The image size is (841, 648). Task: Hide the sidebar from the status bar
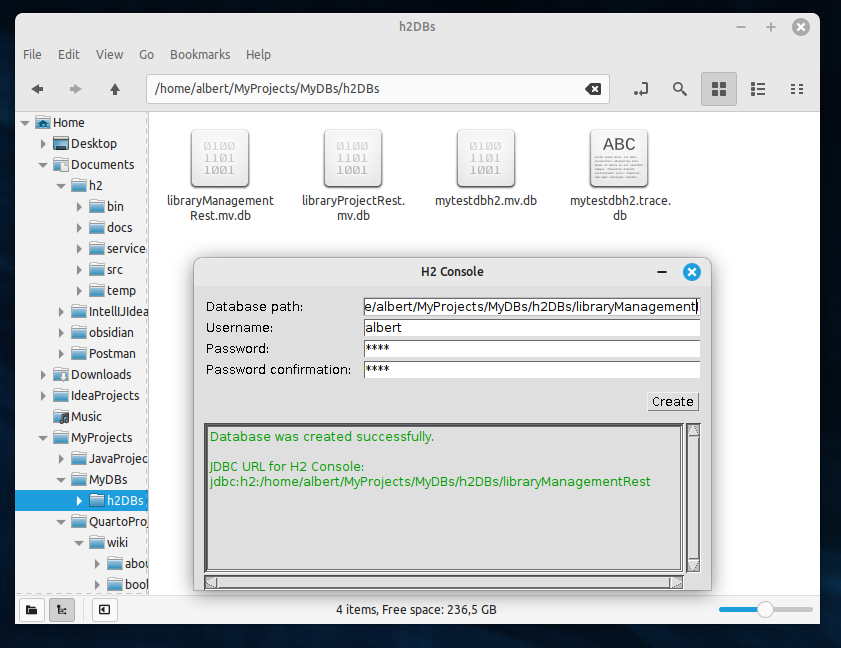pos(105,610)
